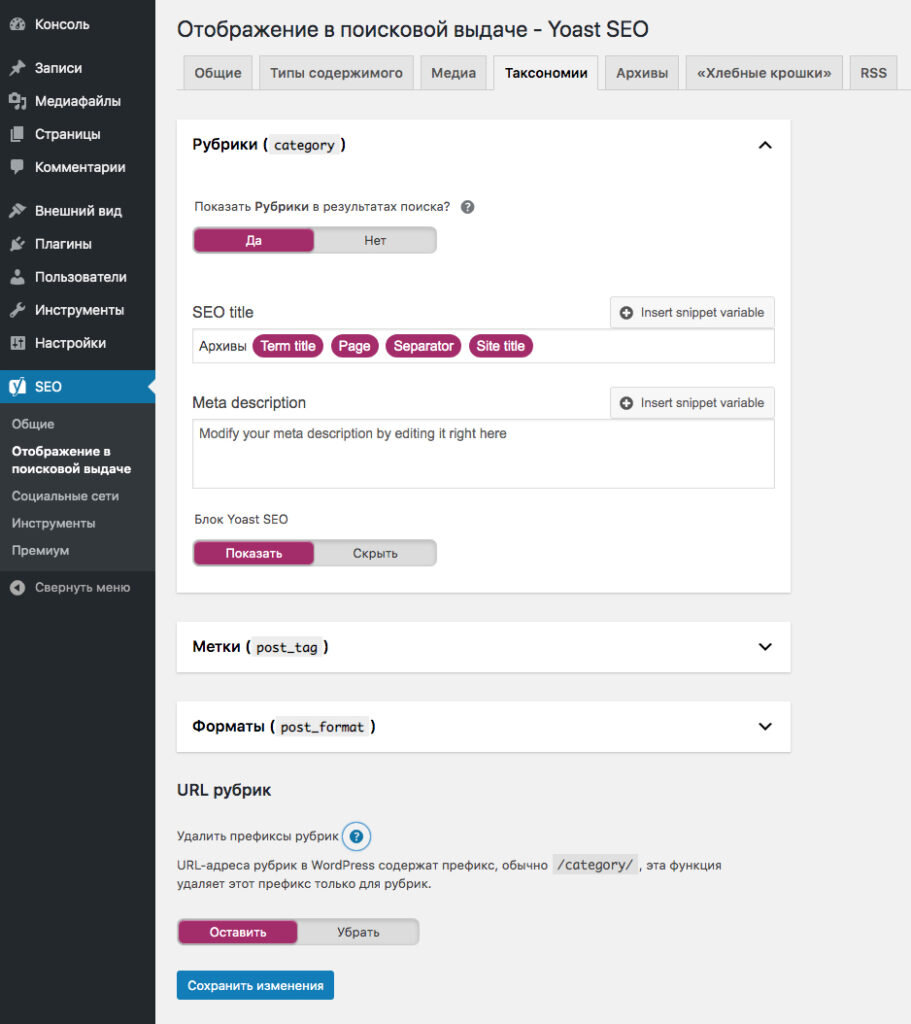Click inside the Meta description text area
This screenshot has width=911, height=1024.
[x=483, y=454]
